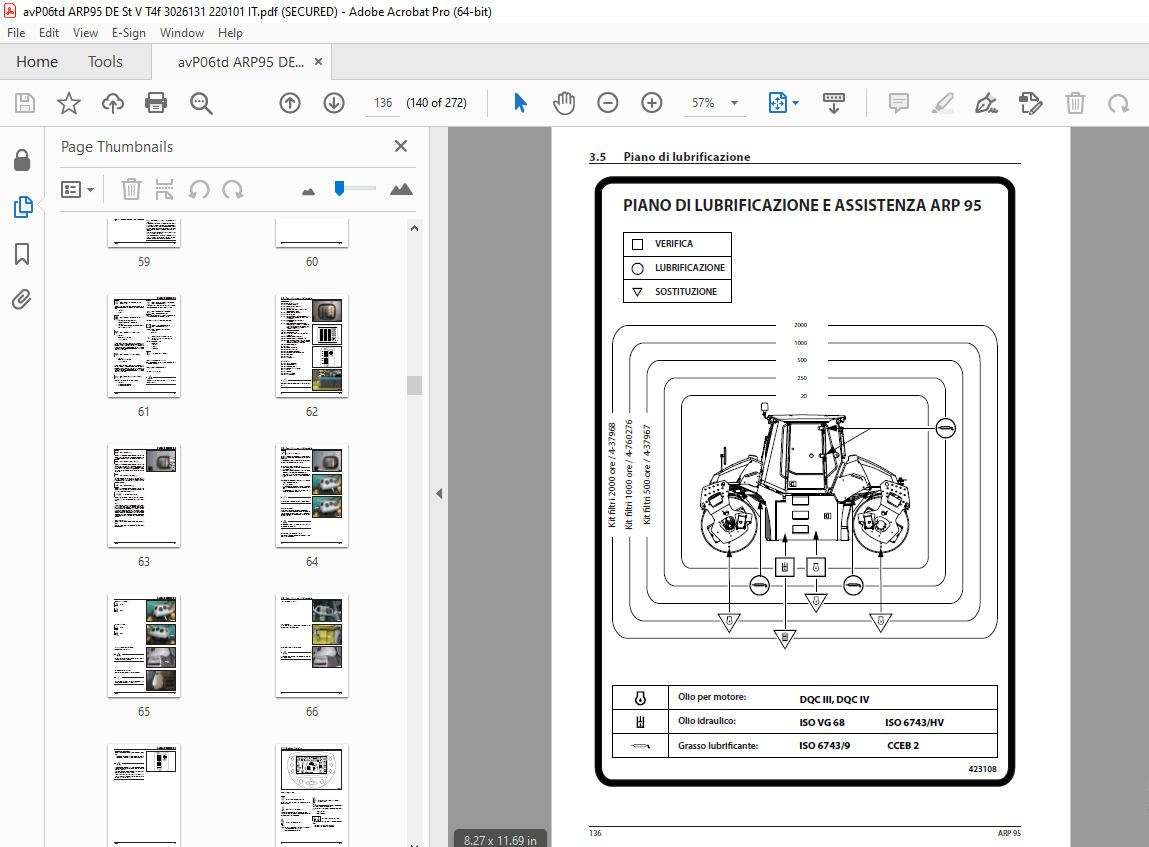Enlarge thumbnails with large mountain icon
Image resolution: width=1149 pixels, height=847 pixels.
coord(401,190)
